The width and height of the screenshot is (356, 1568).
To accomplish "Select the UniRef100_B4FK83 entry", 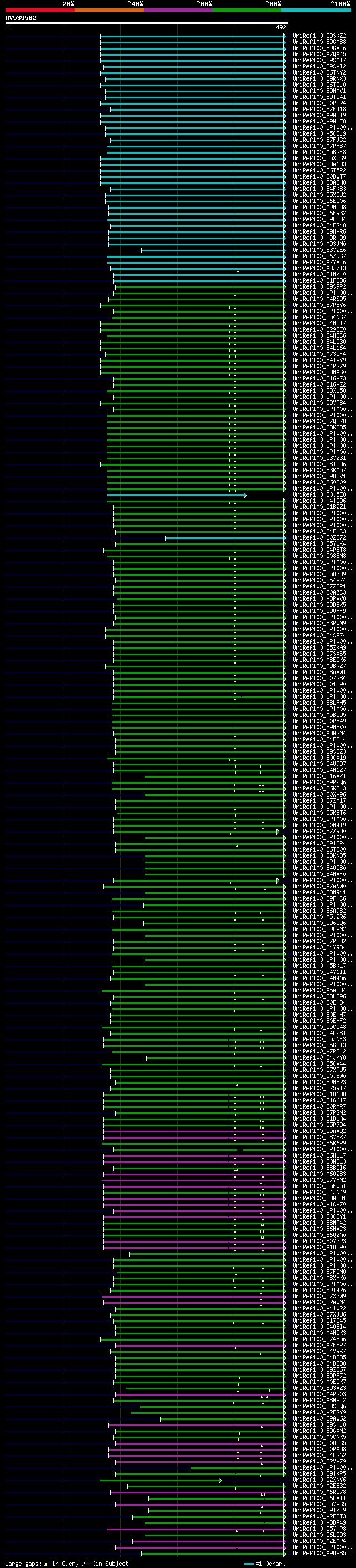I will [319, 189].
